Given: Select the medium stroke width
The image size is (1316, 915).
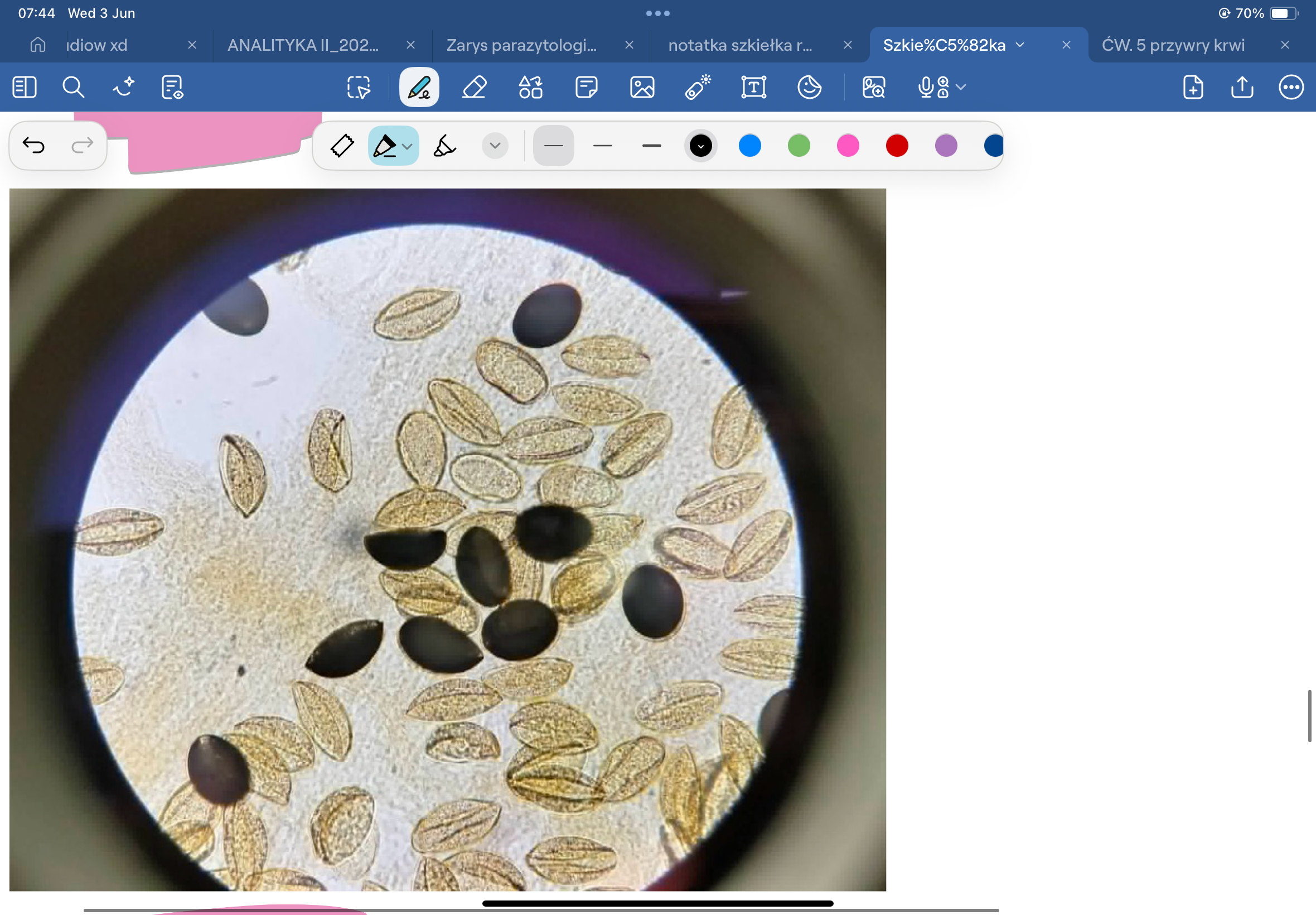Looking at the screenshot, I should coord(603,146).
